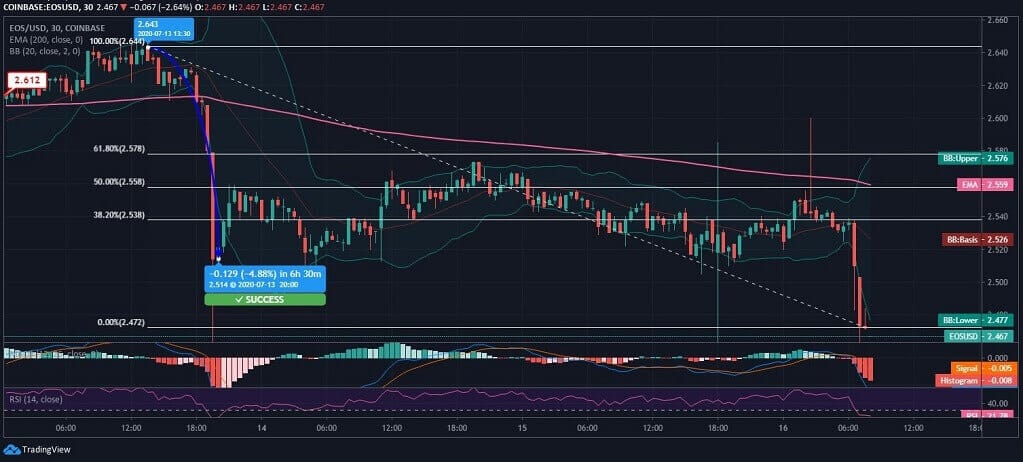Click the BB:Upper 2.576 axis label
This screenshot has width=1023, height=462.
coord(977,158)
